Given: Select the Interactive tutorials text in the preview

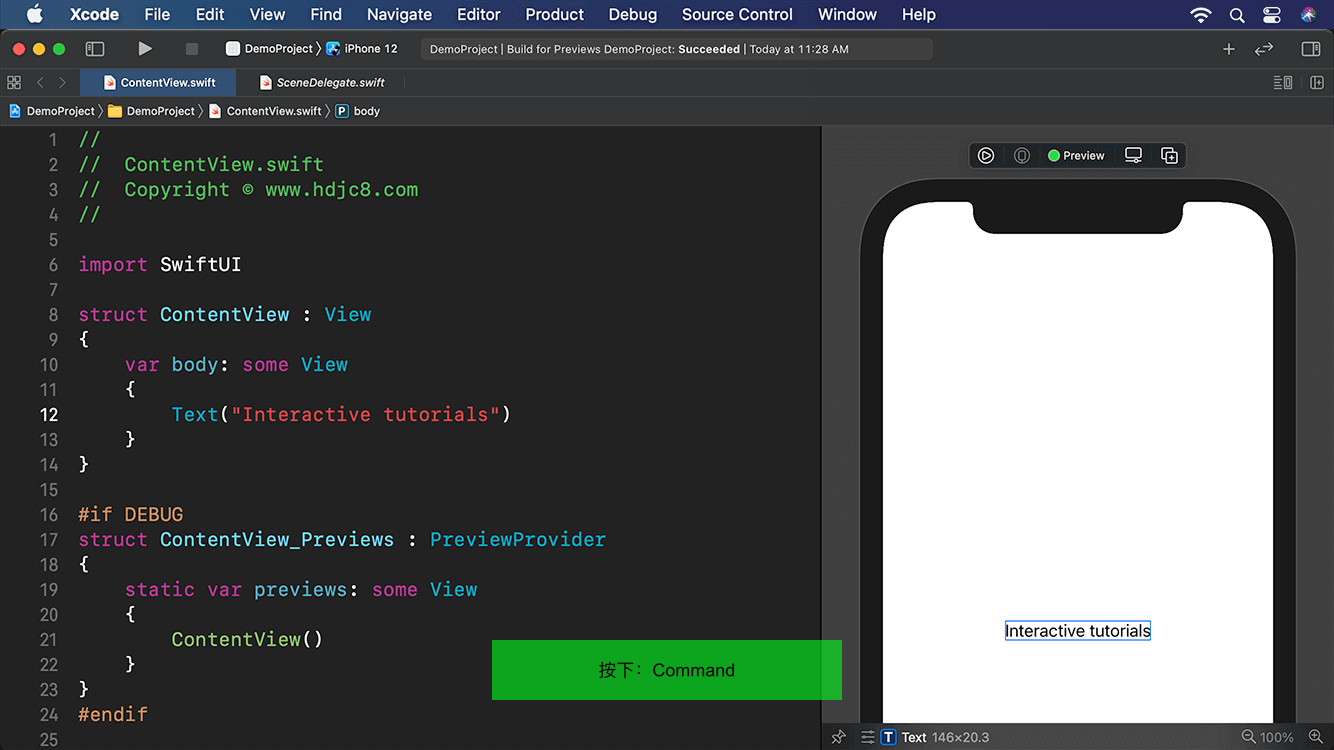Looking at the screenshot, I should 1078,631.
